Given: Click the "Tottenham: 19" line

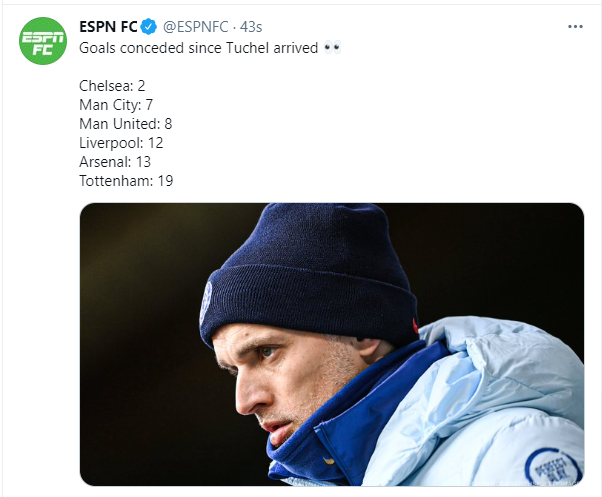Looking at the screenshot, I should pyautogui.click(x=126, y=181).
